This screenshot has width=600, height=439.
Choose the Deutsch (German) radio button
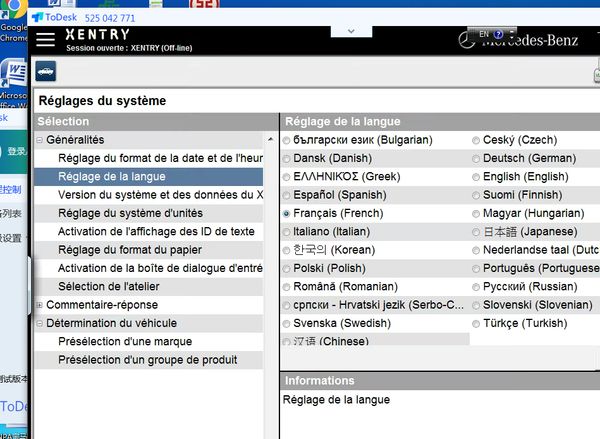click(476, 159)
